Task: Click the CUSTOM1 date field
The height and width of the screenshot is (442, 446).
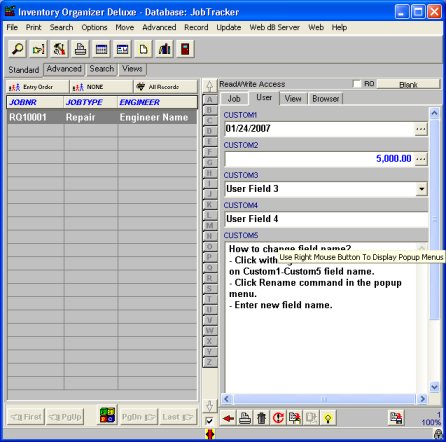Action: [x=319, y=129]
